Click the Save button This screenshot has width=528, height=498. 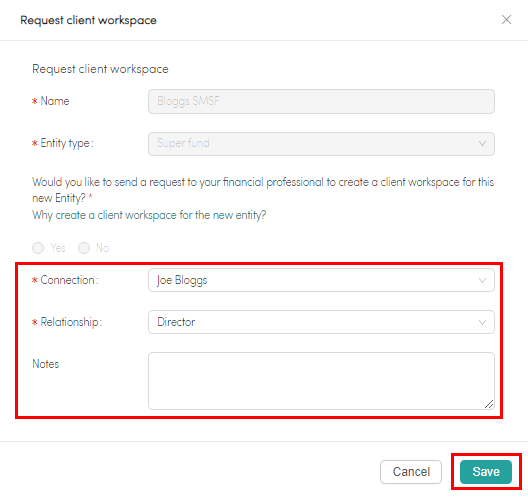click(x=486, y=472)
